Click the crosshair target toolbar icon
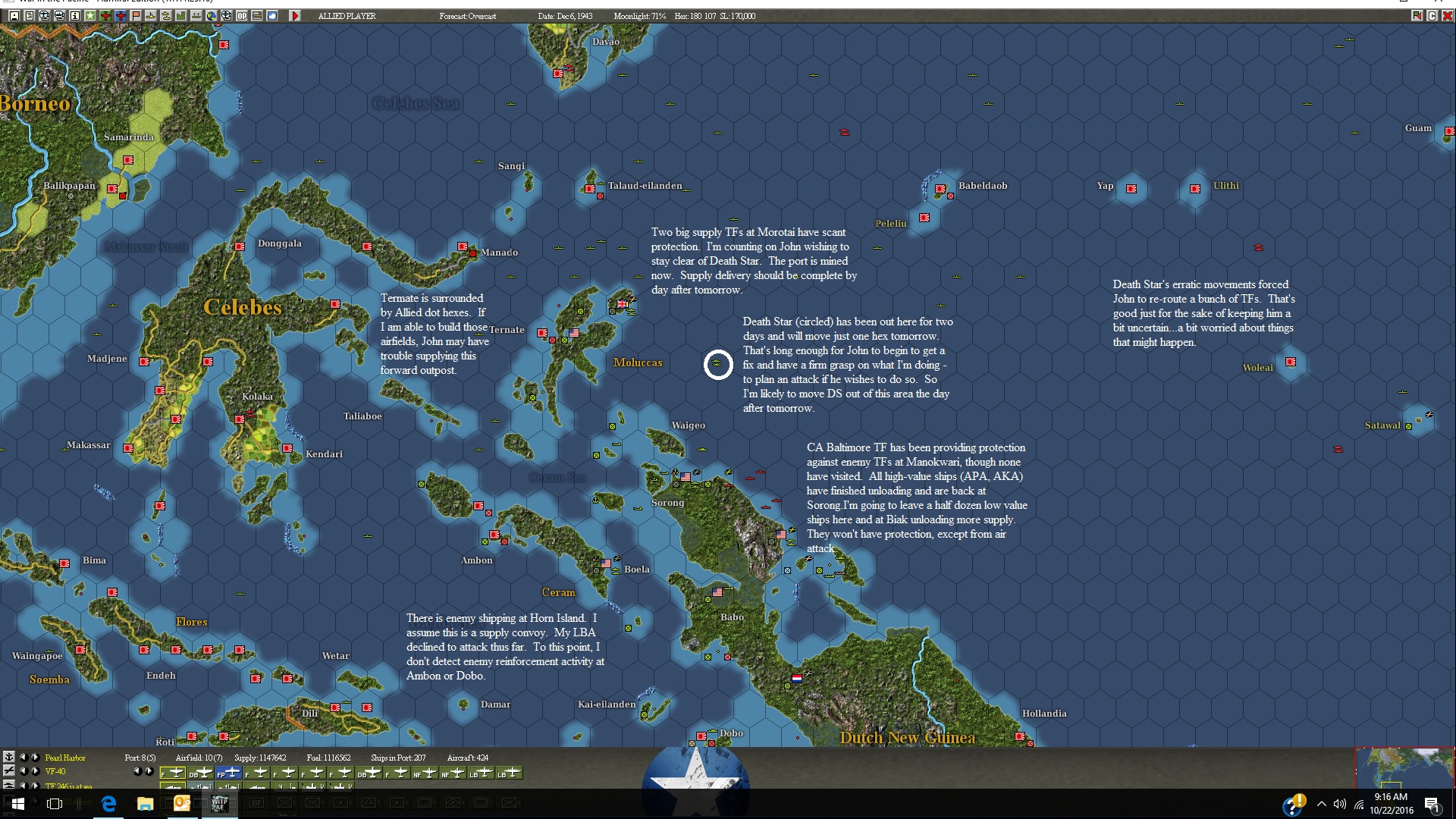Image resolution: width=1456 pixels, height=819 pixels. [226, 15]
